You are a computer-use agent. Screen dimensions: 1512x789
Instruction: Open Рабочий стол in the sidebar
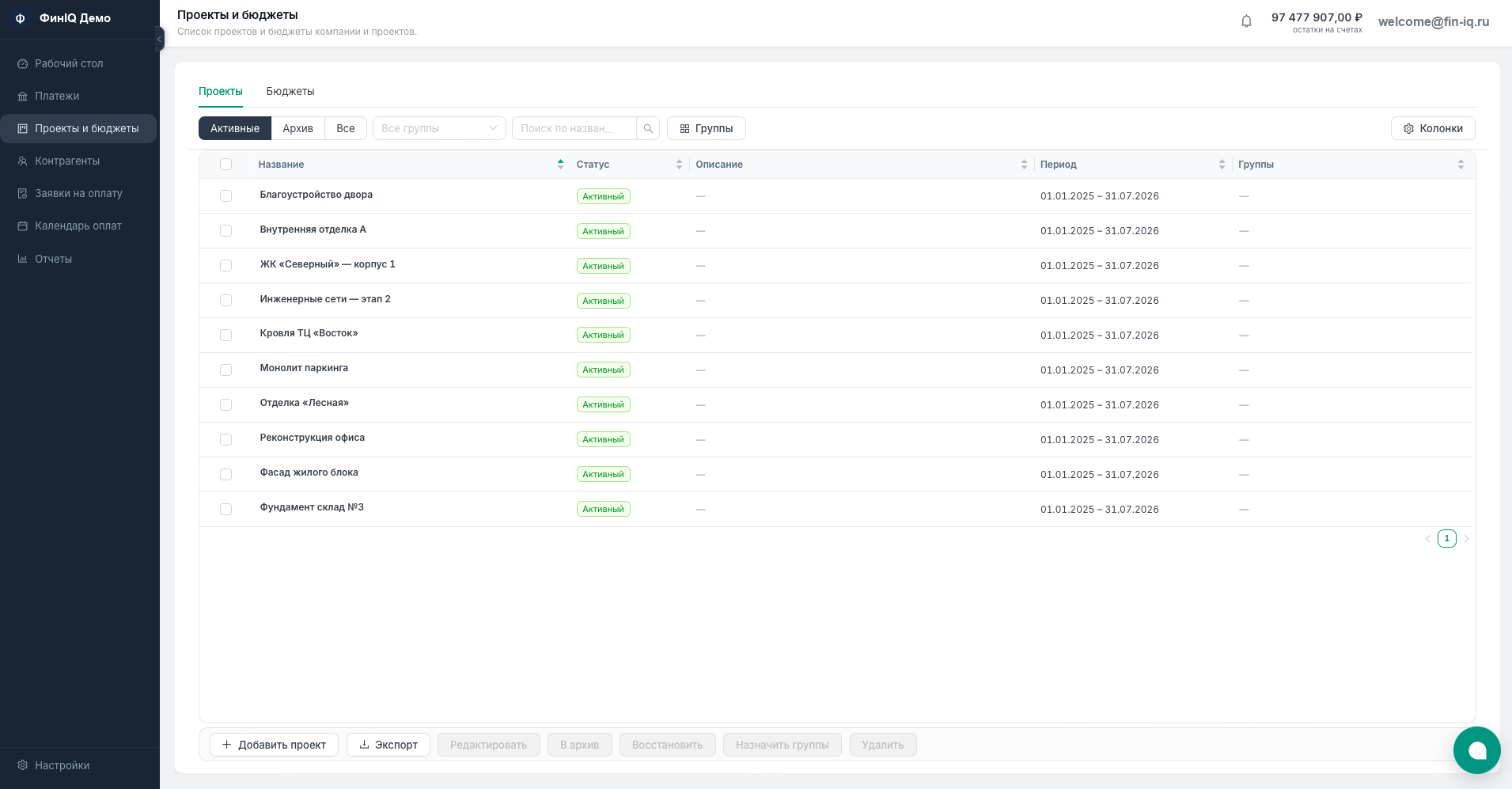(78, 64)
